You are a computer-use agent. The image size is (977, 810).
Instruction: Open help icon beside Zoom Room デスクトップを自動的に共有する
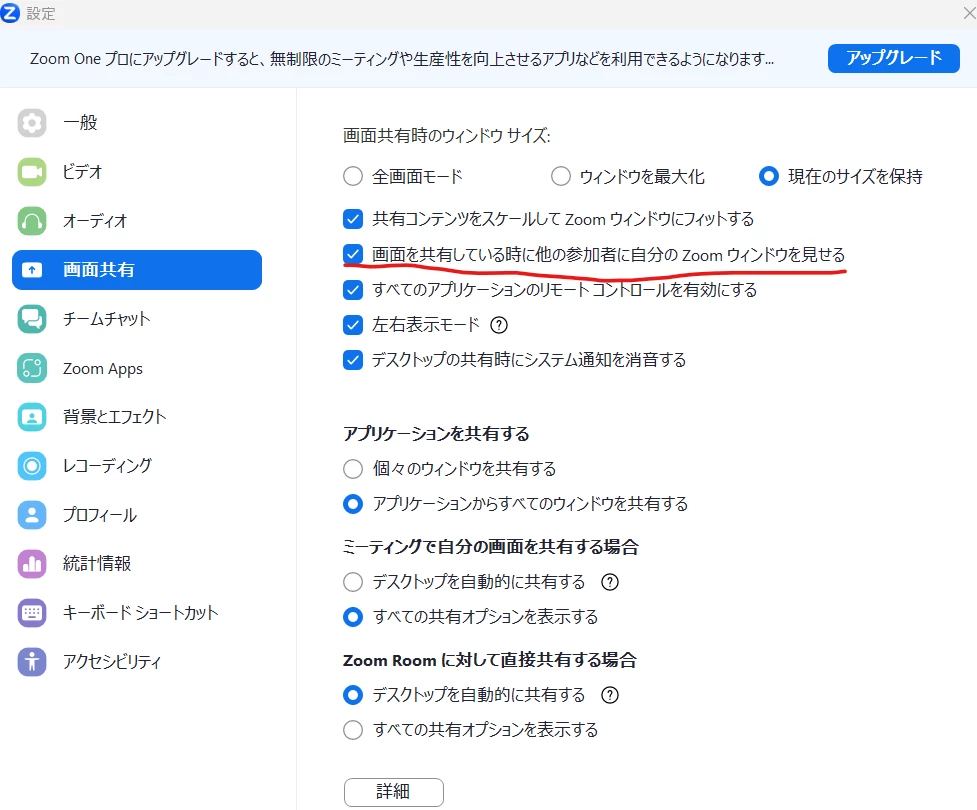609,695
